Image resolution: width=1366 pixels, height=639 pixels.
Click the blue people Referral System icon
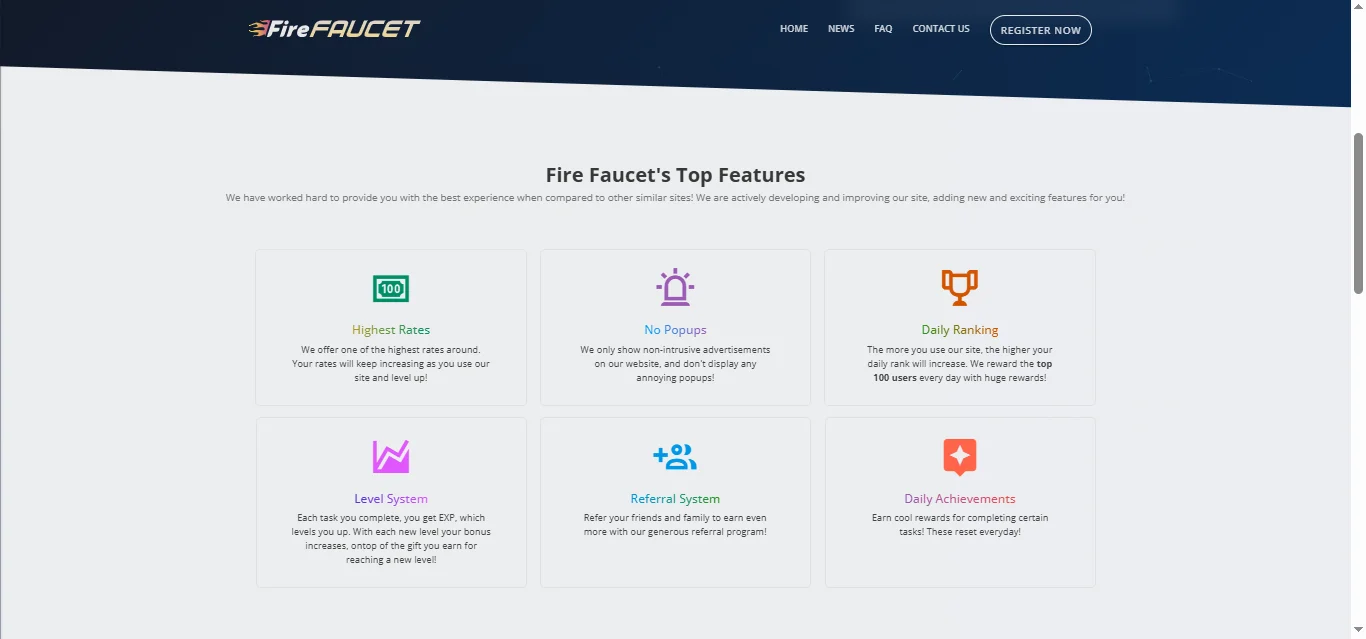point(675,457)
